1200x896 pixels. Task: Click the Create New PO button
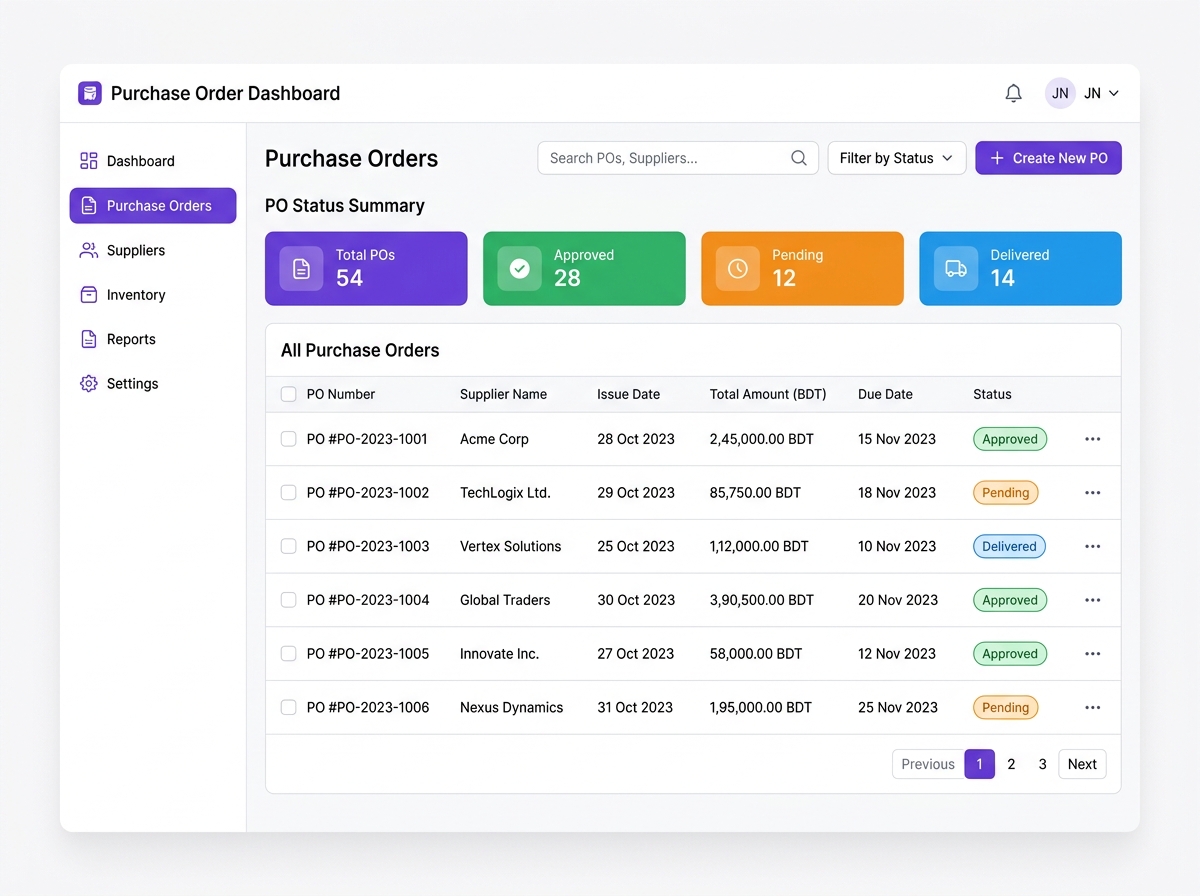[1048, 158]
